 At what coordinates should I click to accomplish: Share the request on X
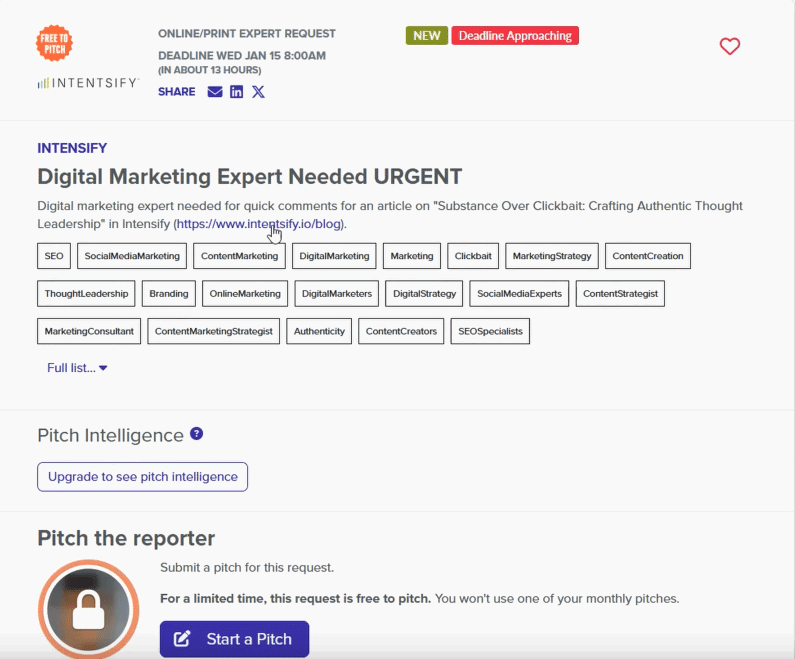(258, 92)
